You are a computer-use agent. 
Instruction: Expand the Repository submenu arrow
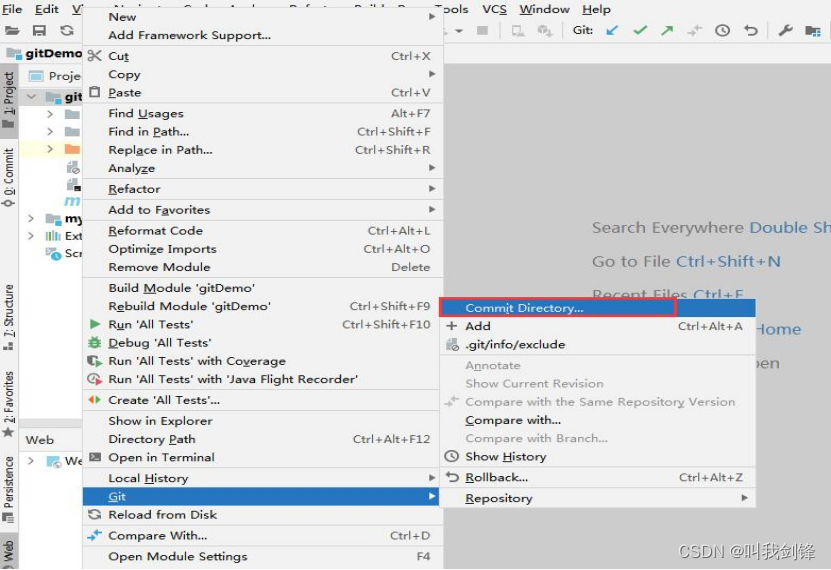pos(745,498)
